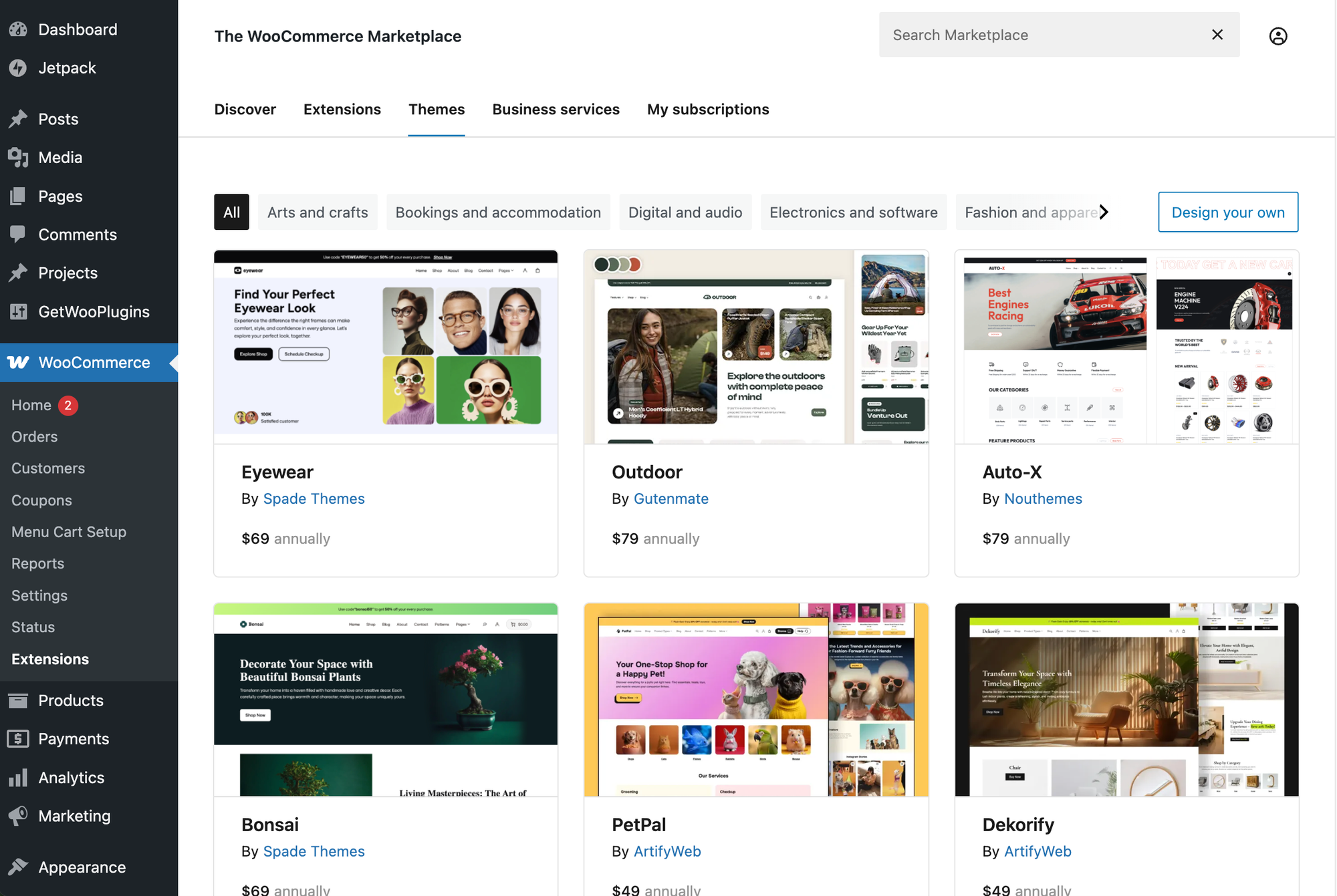The image size is (1337, 896).
Task: Click '$69 annually' under Eyewear
Action: [286, 539]
